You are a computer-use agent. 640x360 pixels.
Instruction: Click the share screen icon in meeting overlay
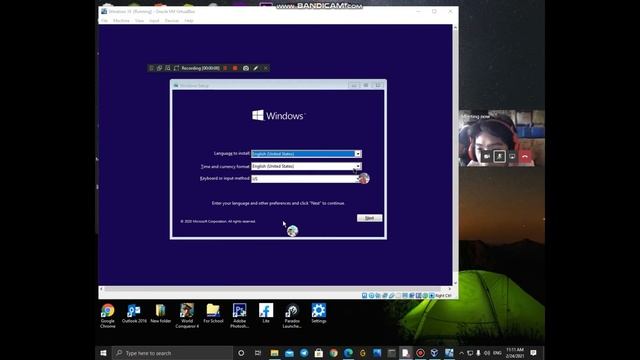pyautogui.click(x=512, y=156)
